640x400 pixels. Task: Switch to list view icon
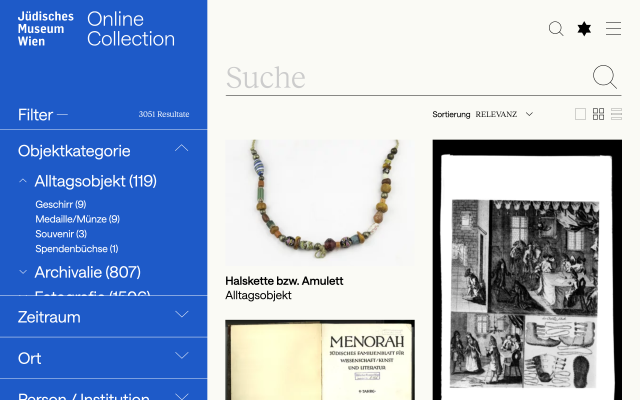[616, 114]
